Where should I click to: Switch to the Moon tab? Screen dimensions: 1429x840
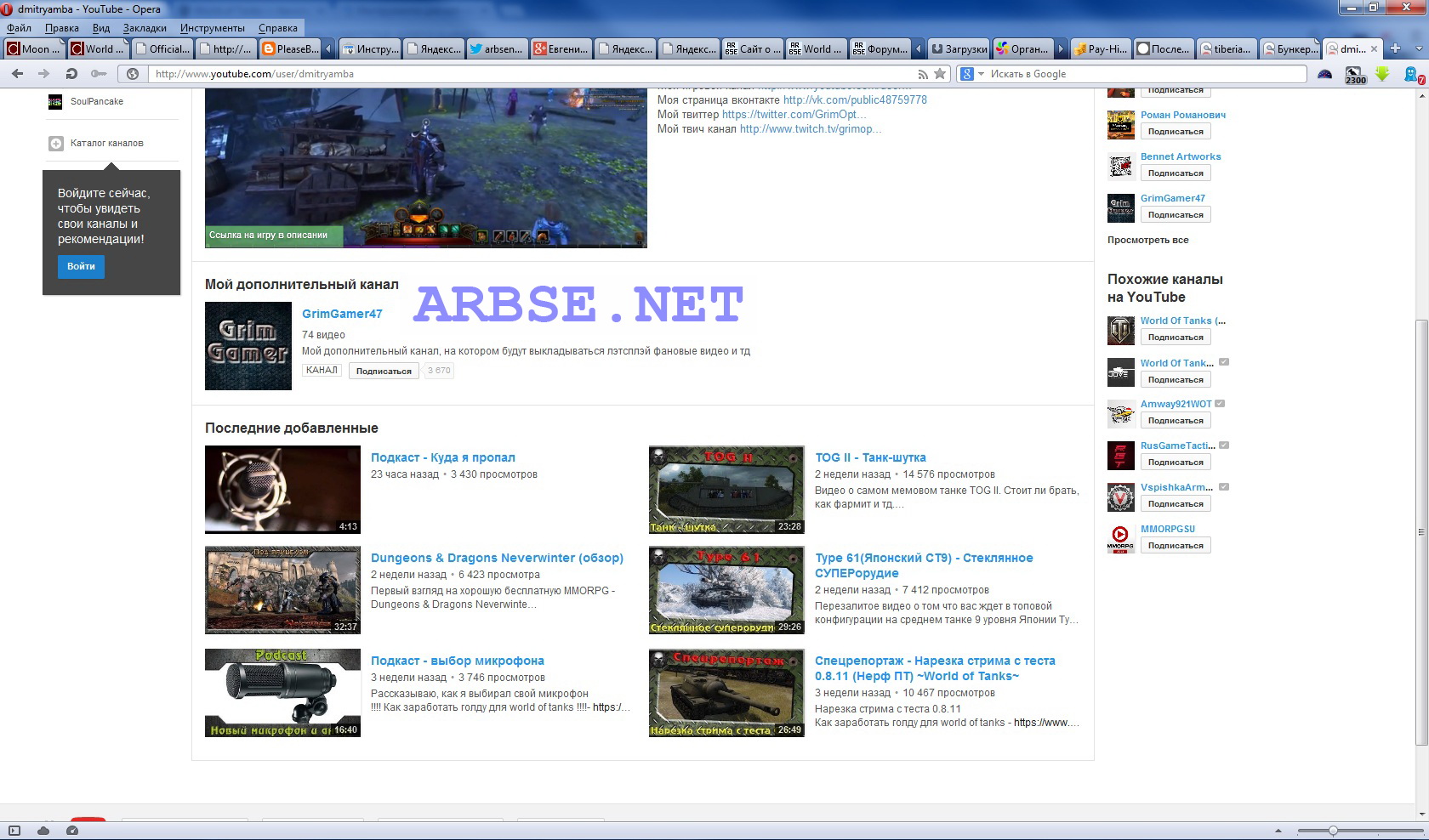tap(34, 48)
